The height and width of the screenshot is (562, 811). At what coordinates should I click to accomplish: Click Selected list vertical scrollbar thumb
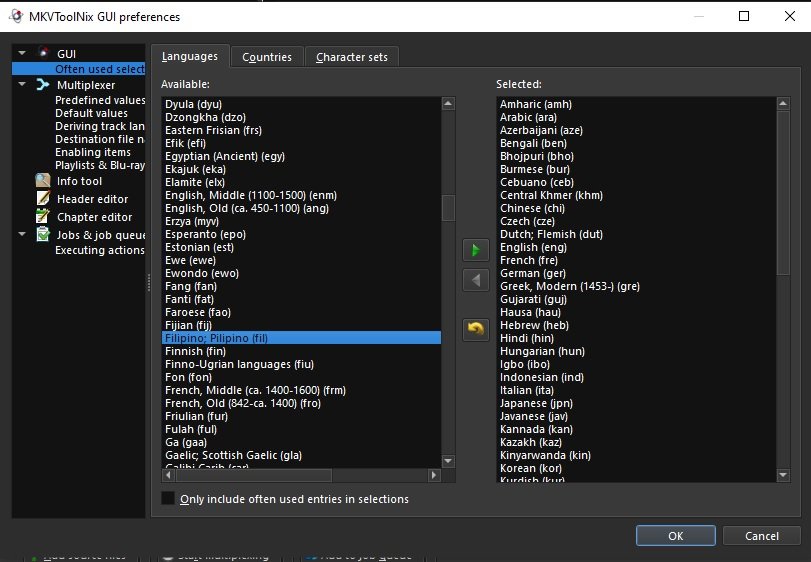[x=783, y=193]
